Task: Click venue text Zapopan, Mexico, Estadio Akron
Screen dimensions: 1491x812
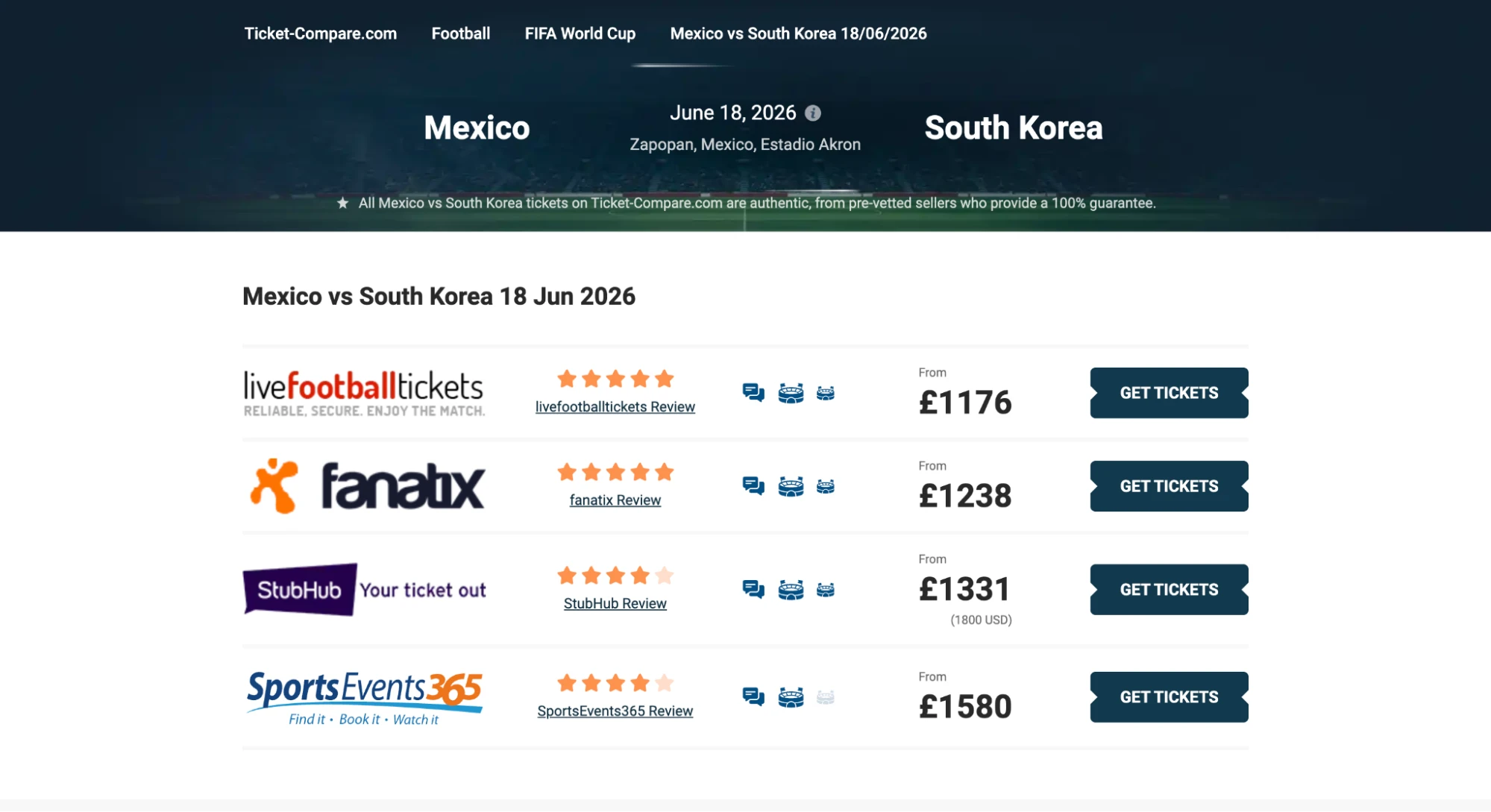Action: (x=745, y=145)
